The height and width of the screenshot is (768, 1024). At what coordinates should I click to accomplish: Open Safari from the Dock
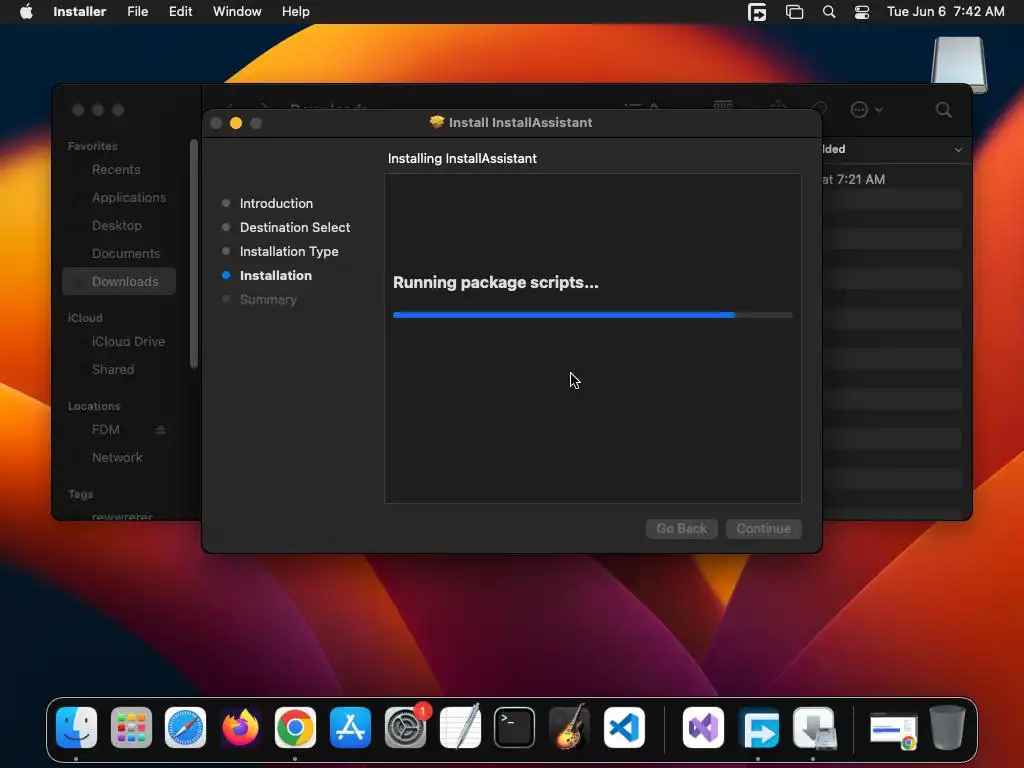(x=185, y=728)
